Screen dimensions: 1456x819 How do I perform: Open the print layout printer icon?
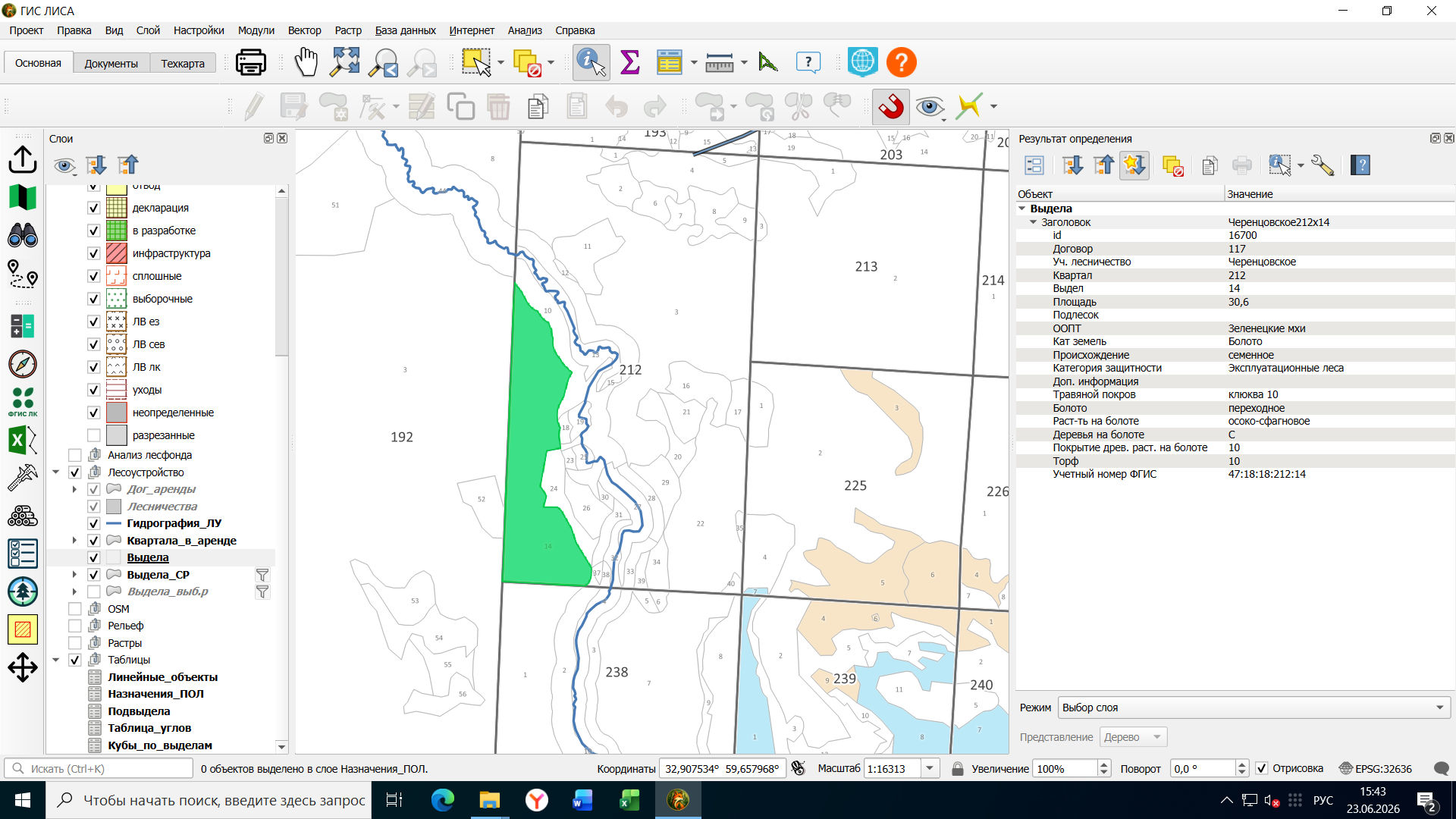tap(251, 62)
